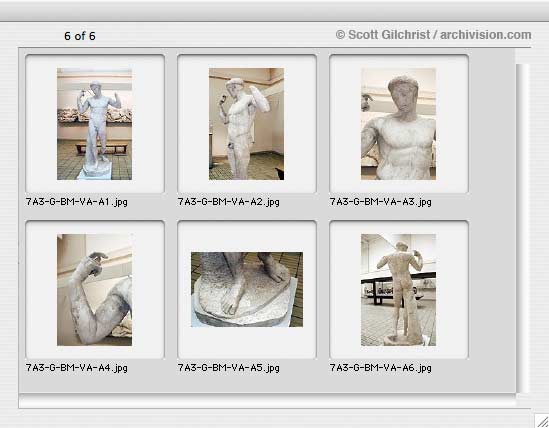Click the vertical scrollbar beside the thumbnails
The width and height of the screenshot is (549, 428).
tap(522, 228)
